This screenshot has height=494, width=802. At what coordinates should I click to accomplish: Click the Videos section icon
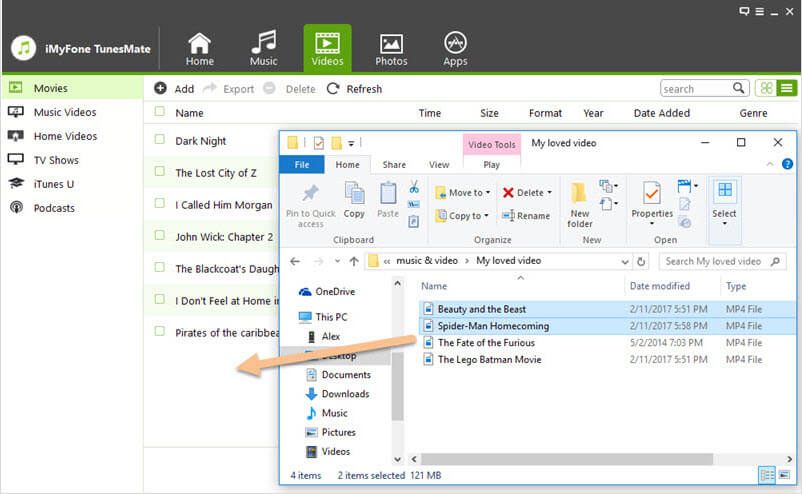(327, 48)
